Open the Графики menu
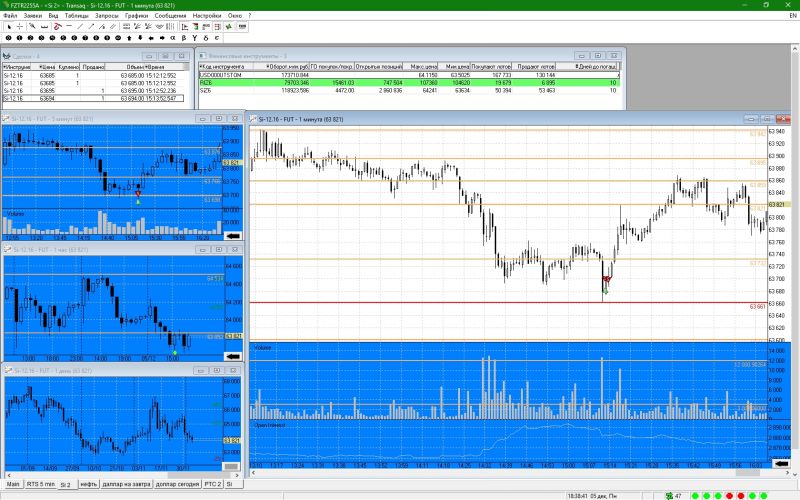This screenshot has width=800, height=500. [137, 15]
